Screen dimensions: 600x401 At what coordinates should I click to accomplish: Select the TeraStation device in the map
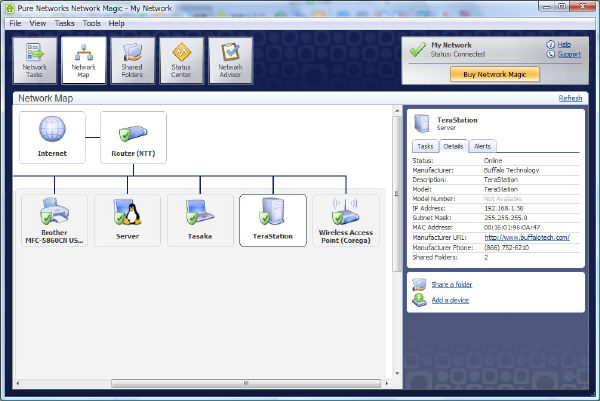273,220
